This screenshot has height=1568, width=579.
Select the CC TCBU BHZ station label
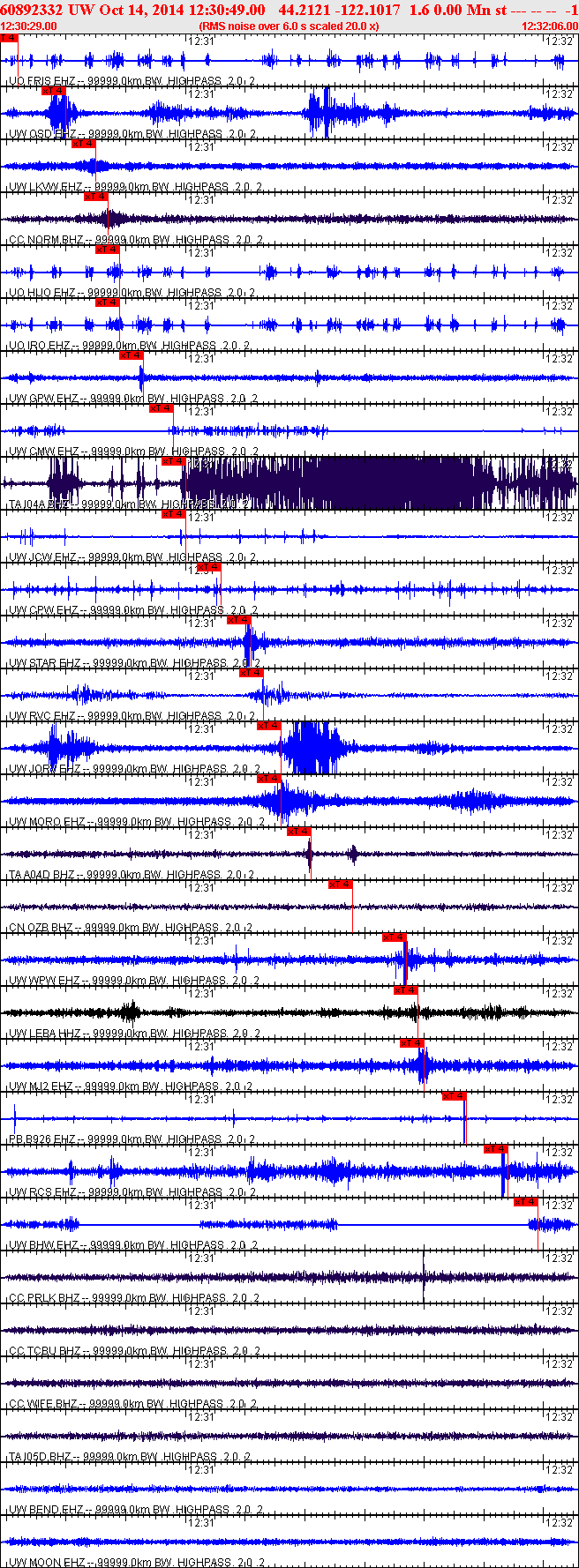(x=45, y=1351)
